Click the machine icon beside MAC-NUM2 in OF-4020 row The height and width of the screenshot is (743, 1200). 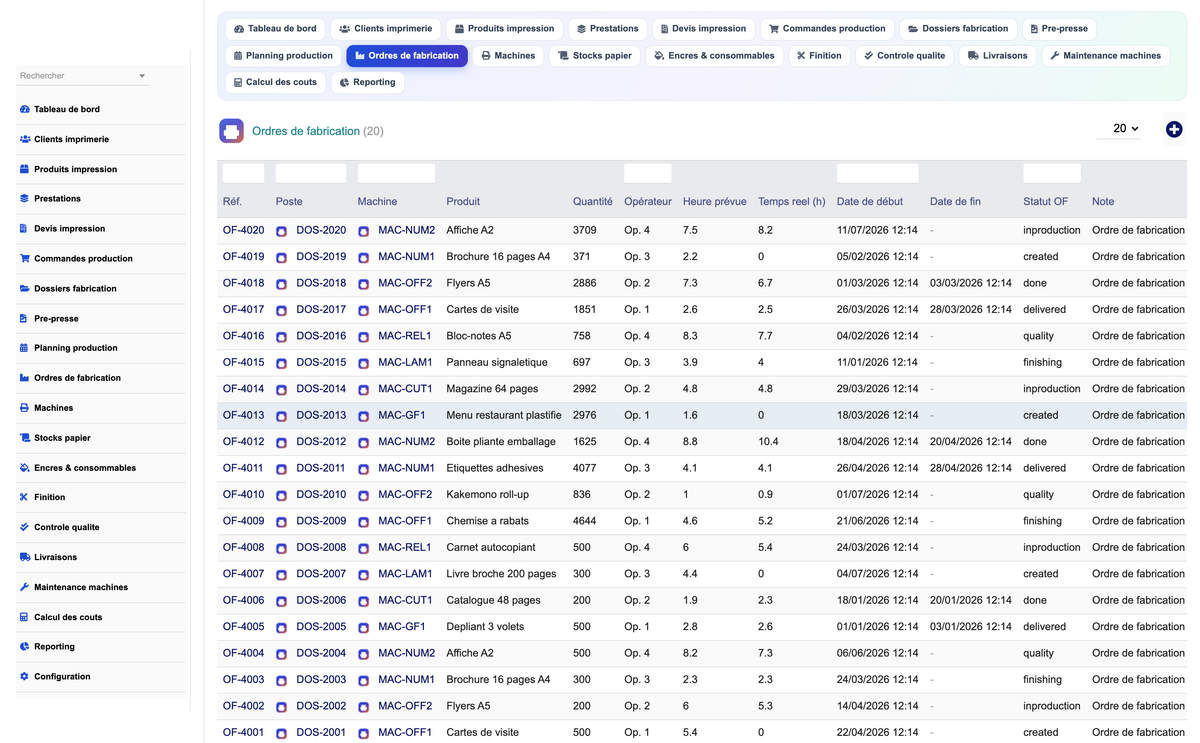pyautogui.click(x=364, y=231)
